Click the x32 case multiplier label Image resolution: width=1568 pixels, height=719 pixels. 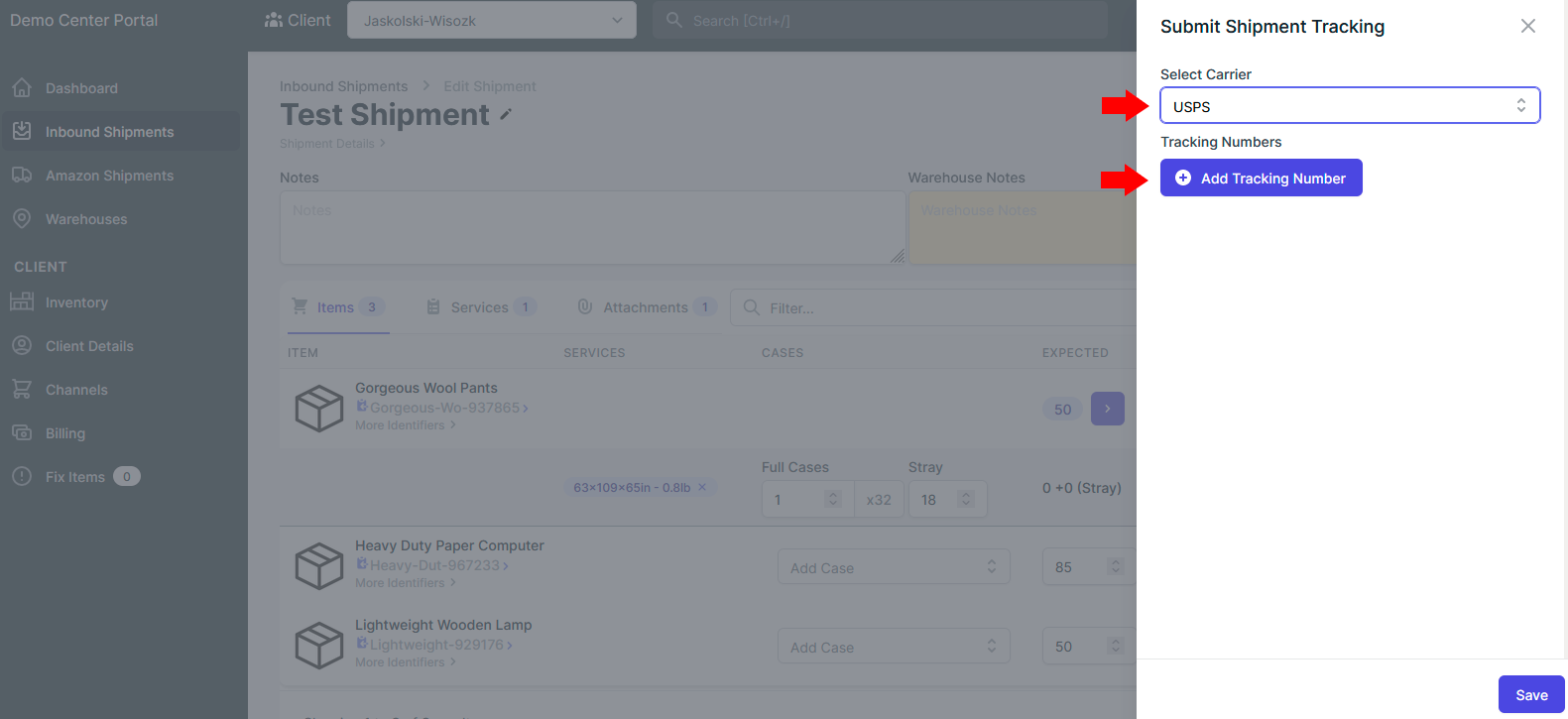click(879, 499)
